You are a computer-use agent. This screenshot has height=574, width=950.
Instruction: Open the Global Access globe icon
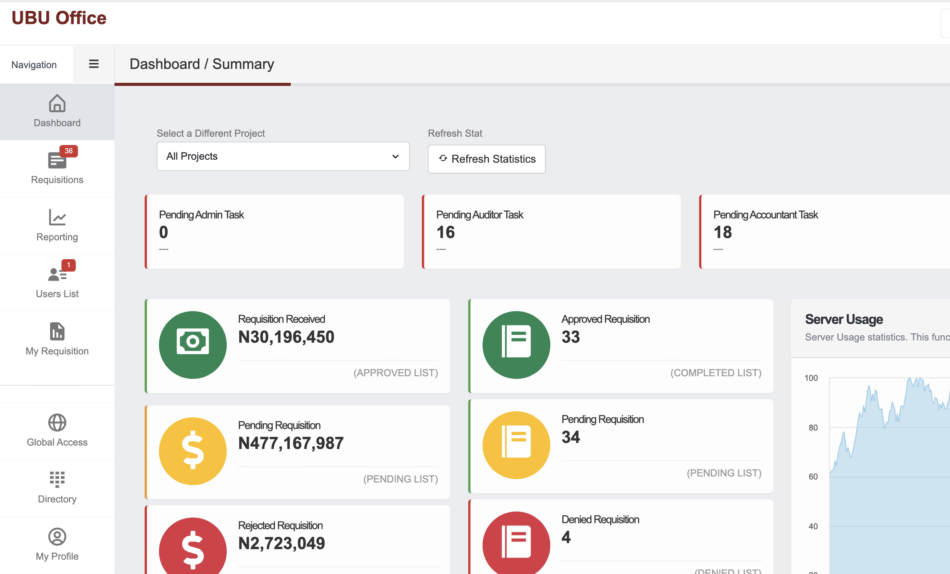tap(57, 423)
